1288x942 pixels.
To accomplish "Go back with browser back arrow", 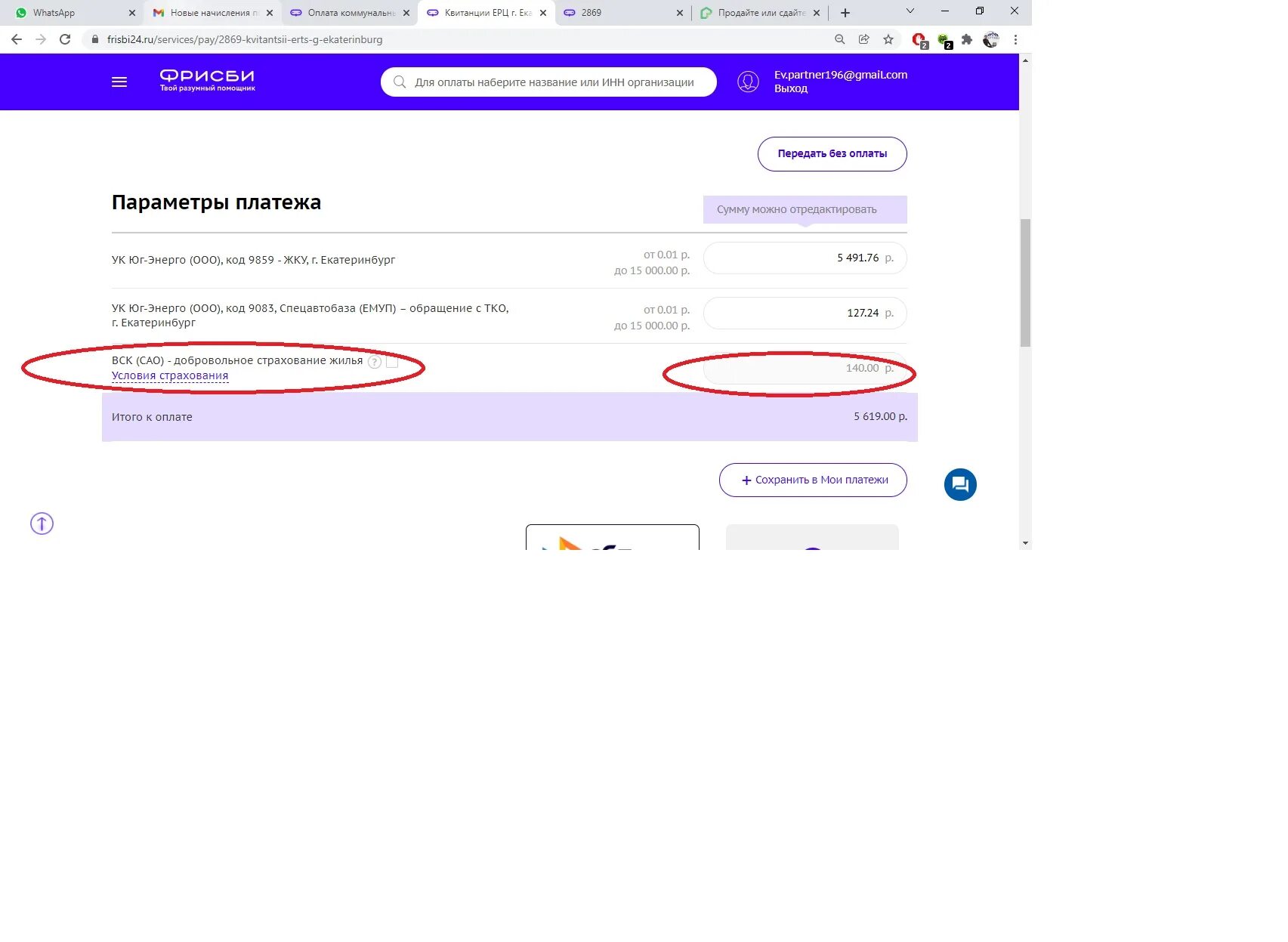I will point(17,39).
